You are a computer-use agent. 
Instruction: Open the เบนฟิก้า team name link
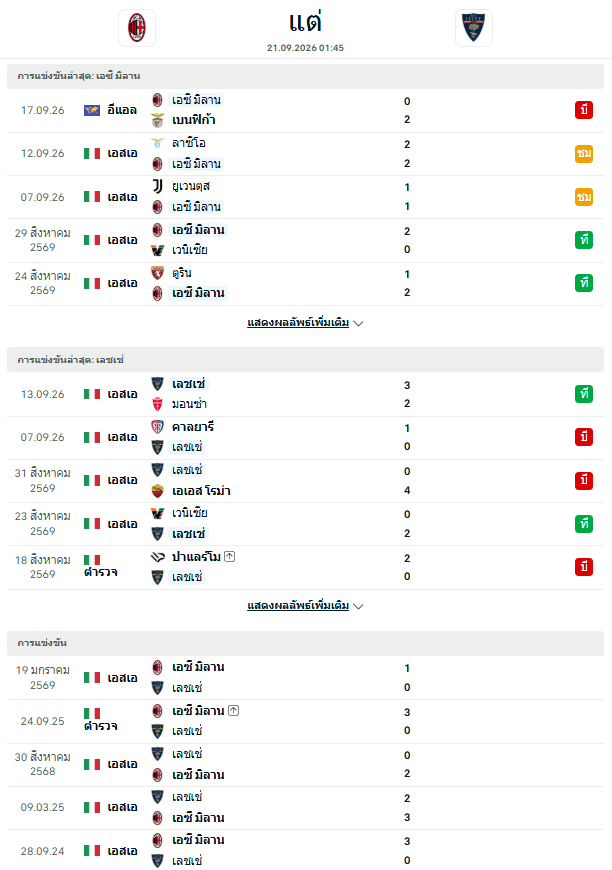pyautogui.click(x=194, y=120)
